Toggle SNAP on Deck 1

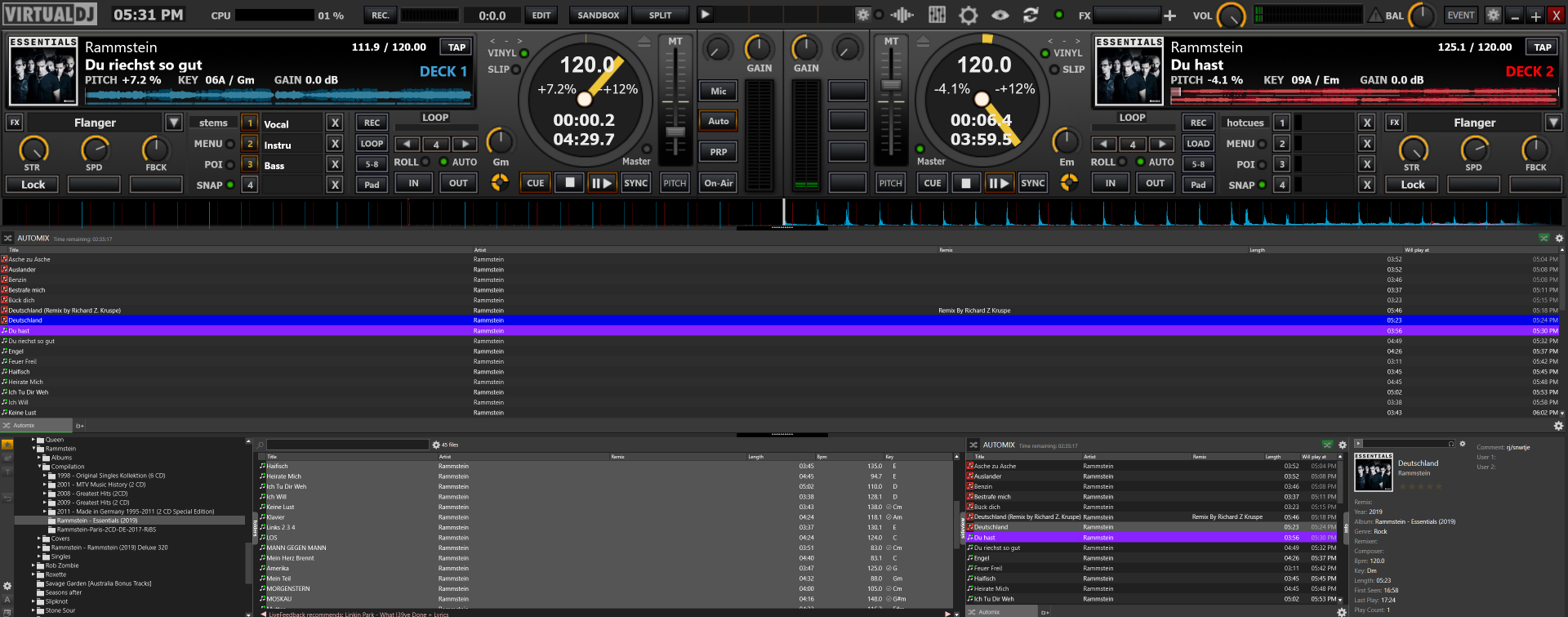click(x=230, y=185)
